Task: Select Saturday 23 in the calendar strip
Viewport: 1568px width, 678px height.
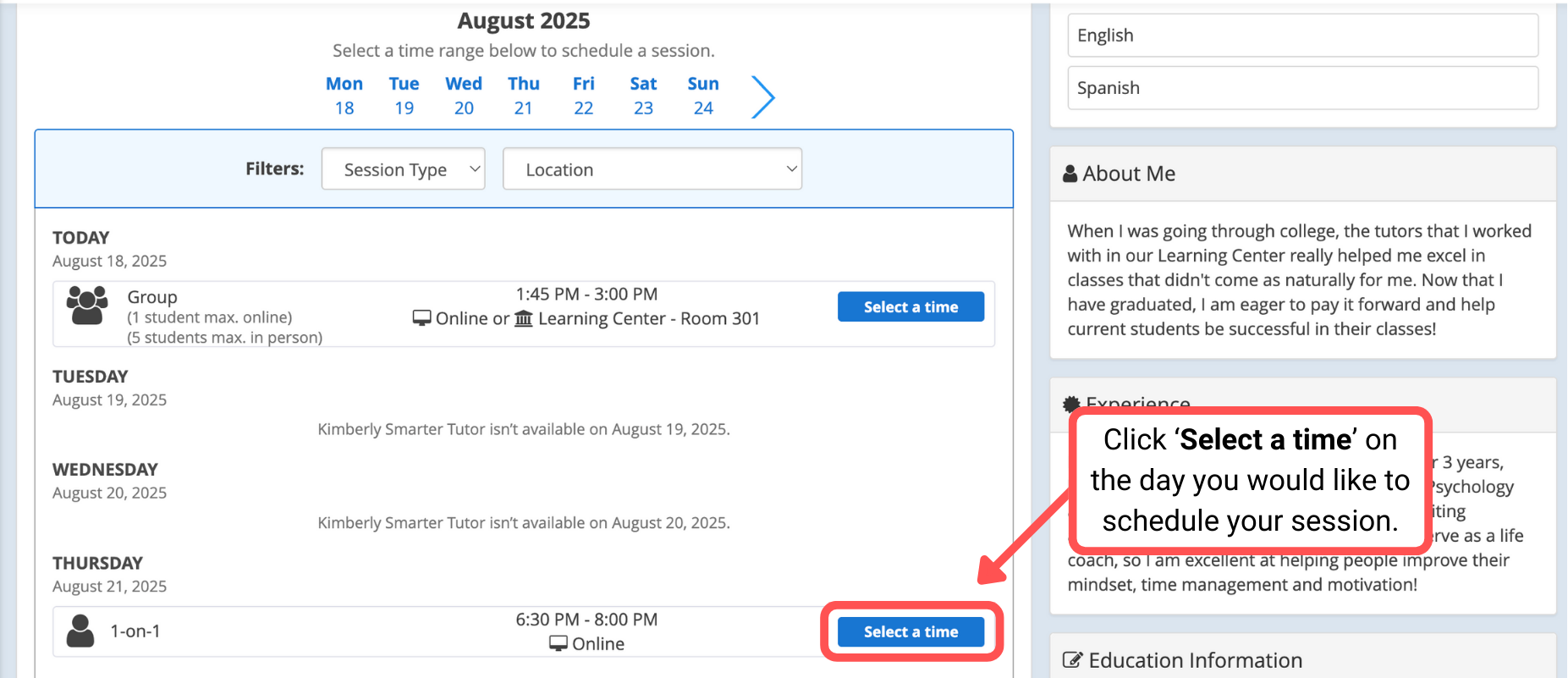Action: point(643,95)
